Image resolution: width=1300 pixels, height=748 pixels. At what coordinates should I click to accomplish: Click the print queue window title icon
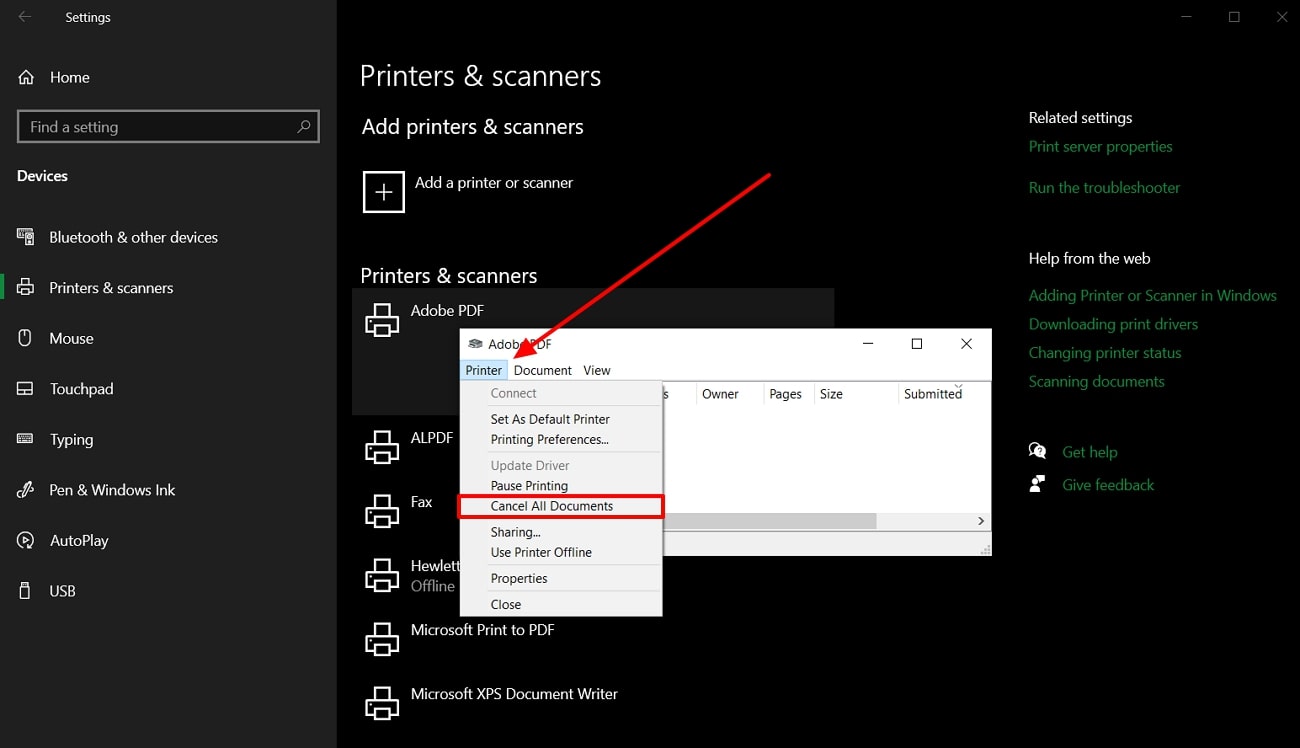pos(476,344)
